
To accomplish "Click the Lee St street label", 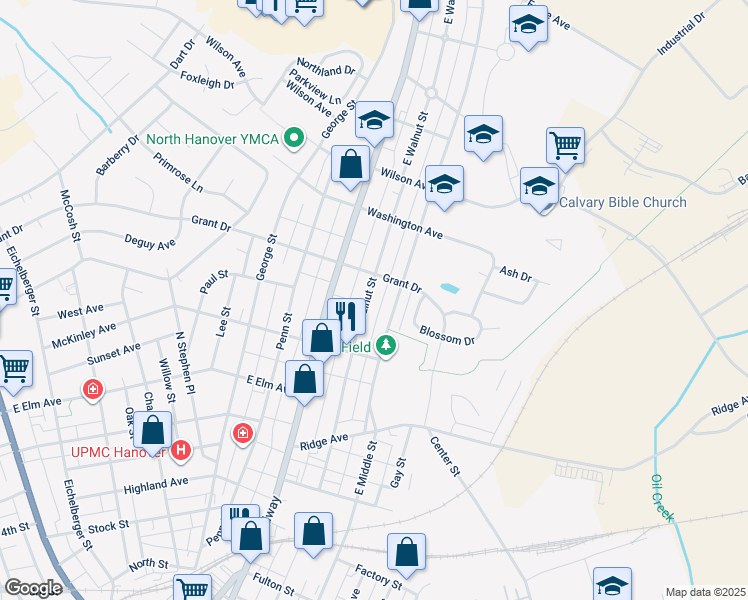I will click(223, 322).
